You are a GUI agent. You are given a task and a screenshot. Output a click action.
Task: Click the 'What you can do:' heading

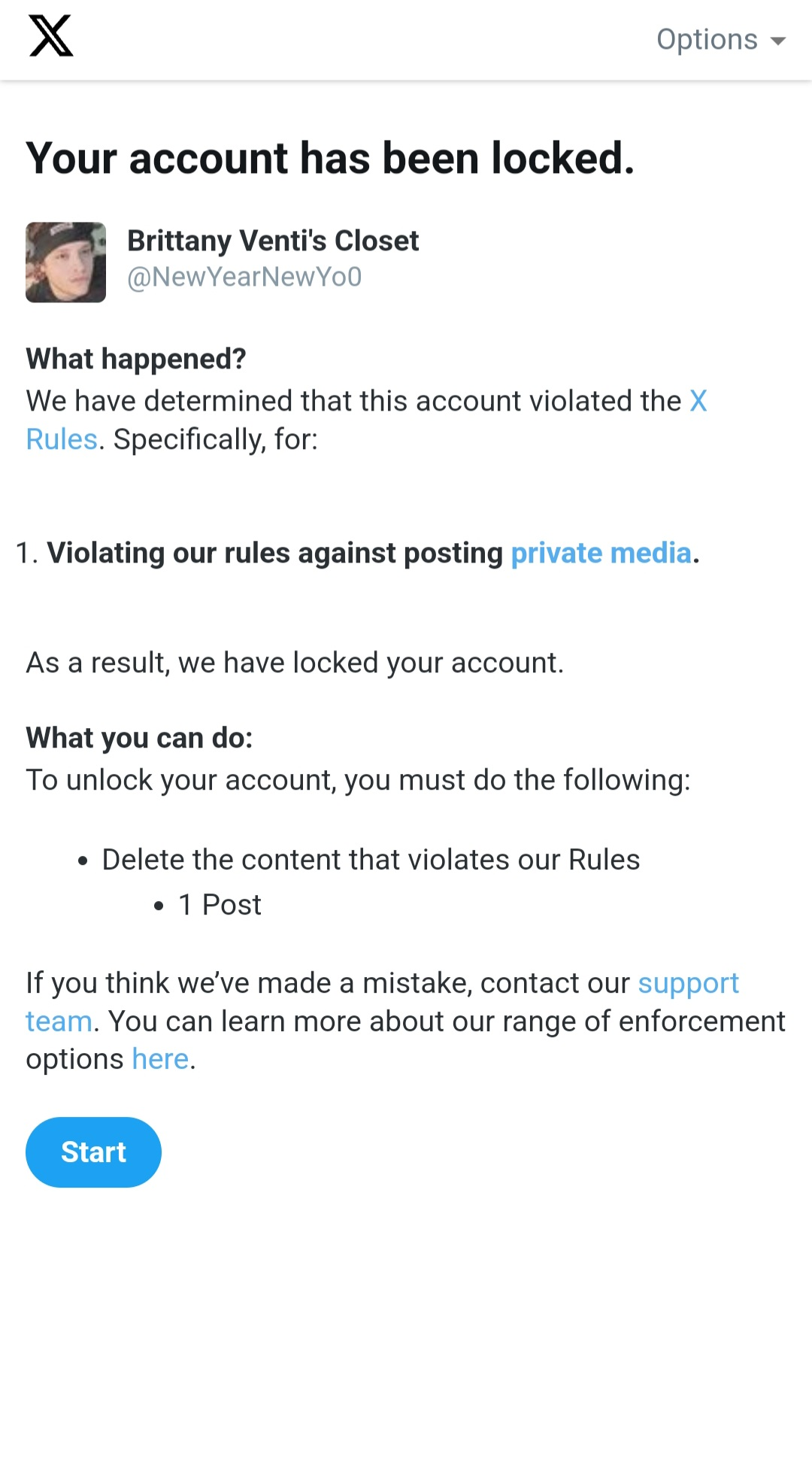tap(139, 738)
